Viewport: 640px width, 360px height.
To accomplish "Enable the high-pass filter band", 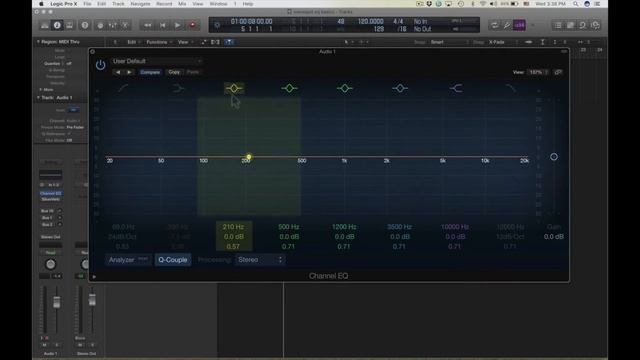I will coord(123,88).
